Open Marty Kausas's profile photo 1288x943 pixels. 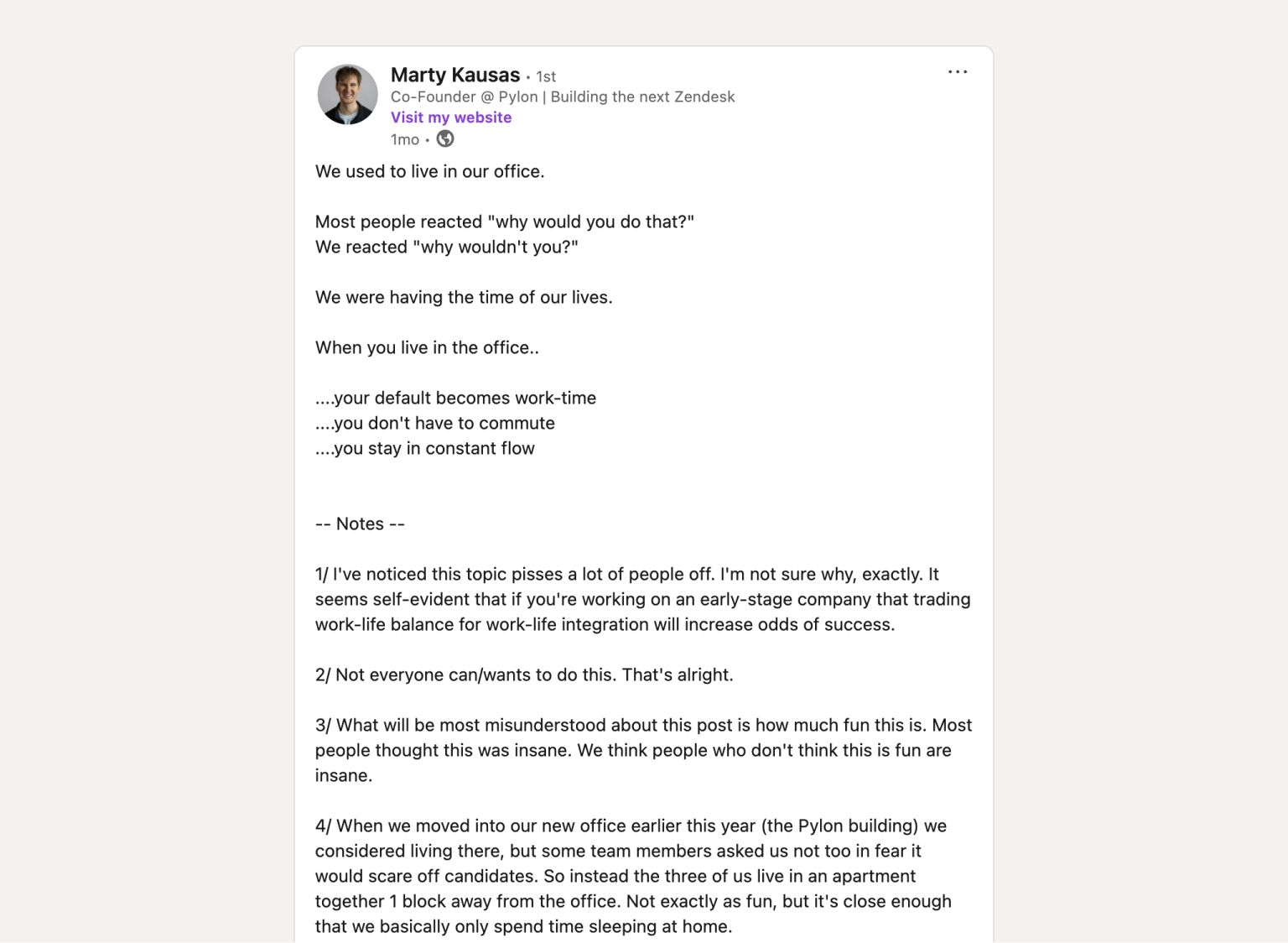[x=347, y=94]
